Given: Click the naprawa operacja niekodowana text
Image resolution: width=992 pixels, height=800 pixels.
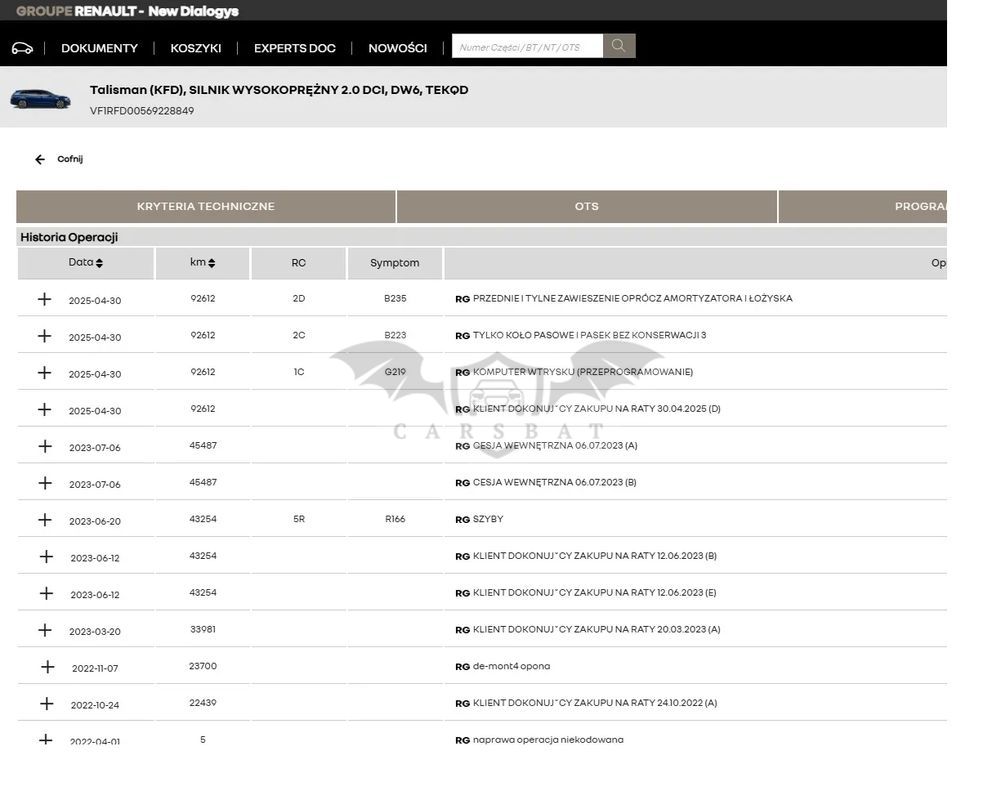Looking at the screenshot, I should click(x=548, y=739).
